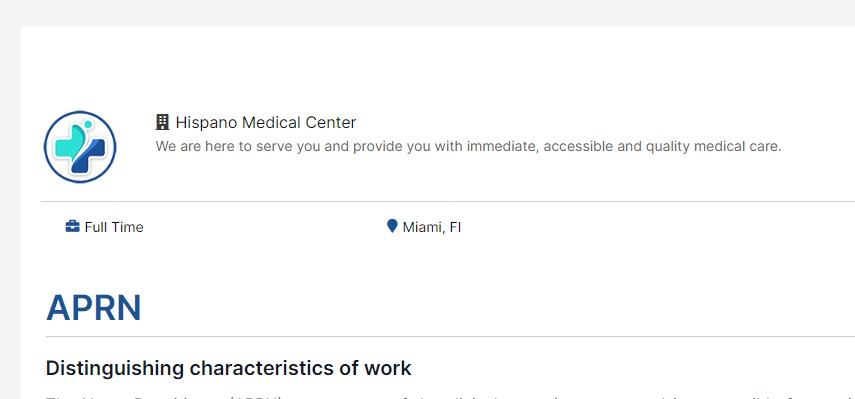Click the divider line below the company header

448,202
